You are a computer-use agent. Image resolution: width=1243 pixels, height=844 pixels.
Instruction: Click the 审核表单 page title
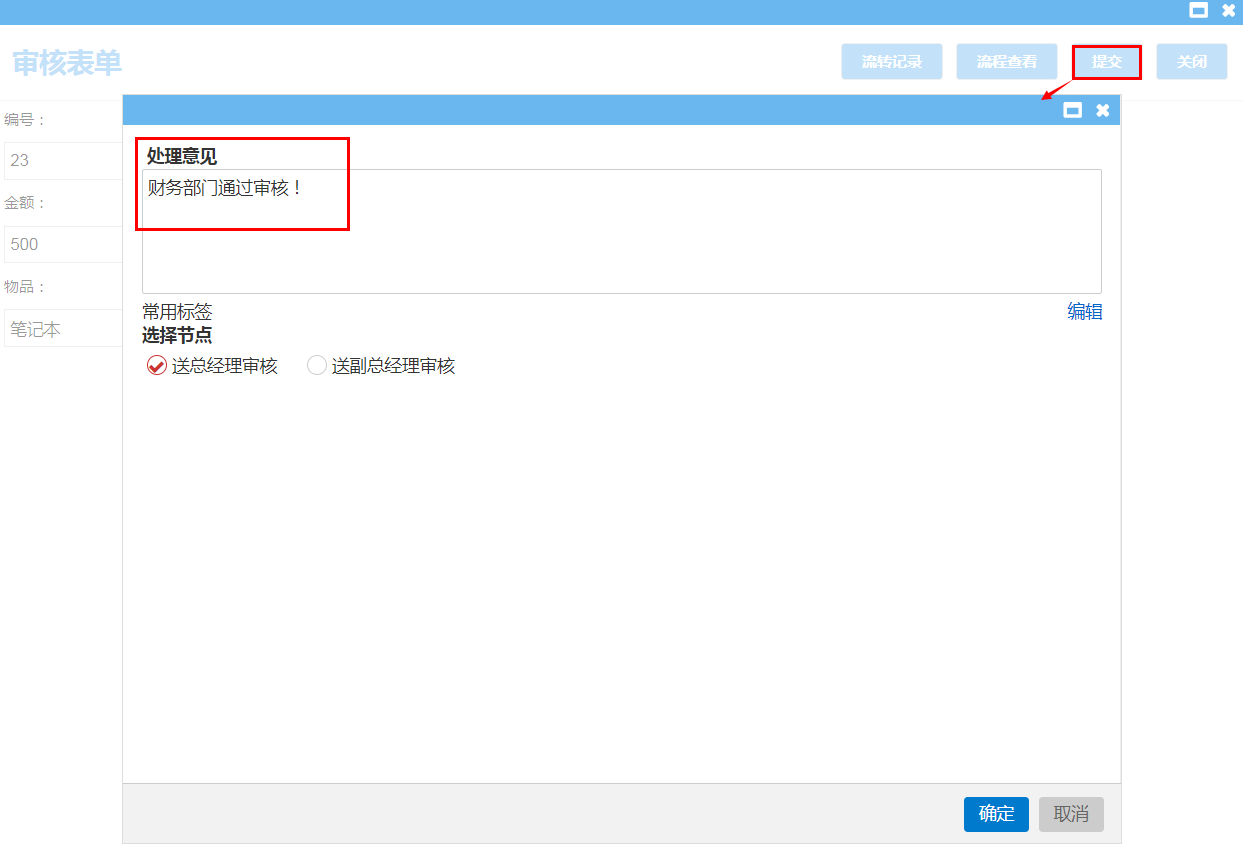67,63
